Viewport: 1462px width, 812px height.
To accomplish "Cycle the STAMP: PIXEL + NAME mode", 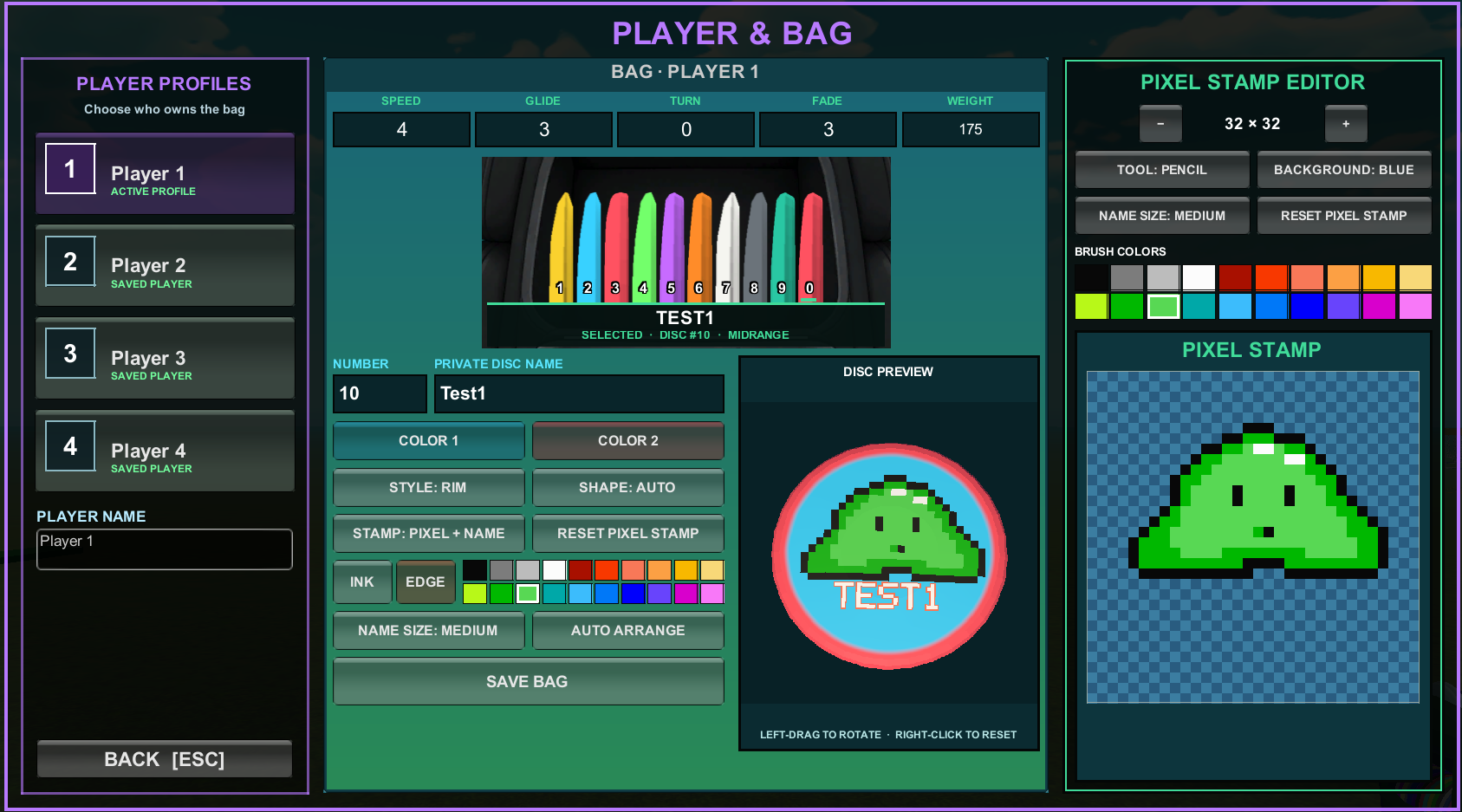I will [428, 534].
